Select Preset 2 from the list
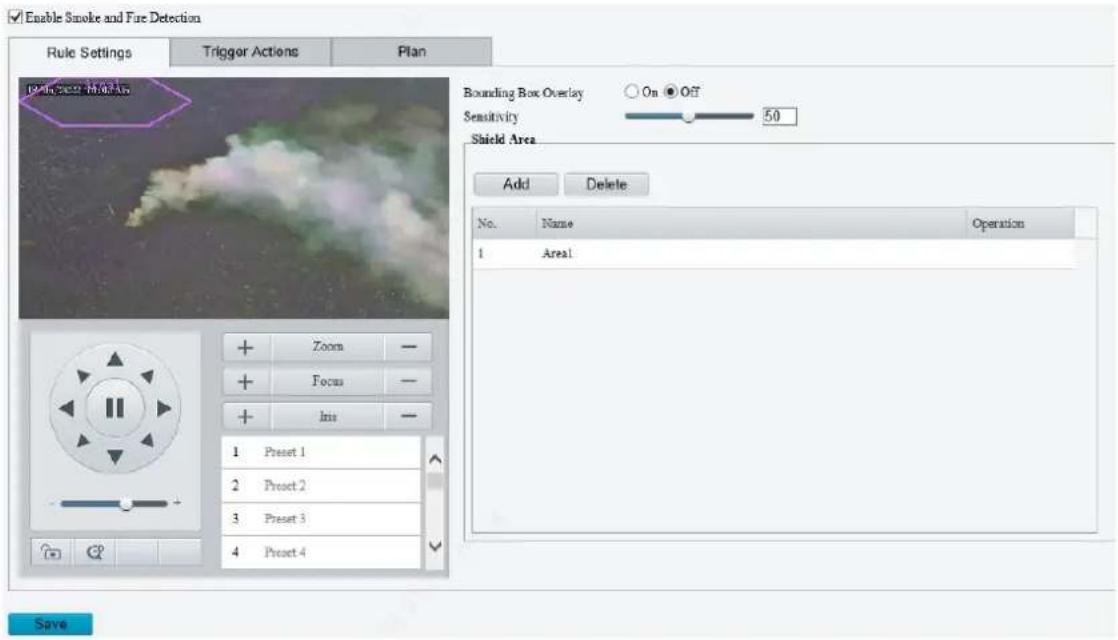The width and height of the screenshot is (1118, 640). pyautogui.click(x=321, y=485)
